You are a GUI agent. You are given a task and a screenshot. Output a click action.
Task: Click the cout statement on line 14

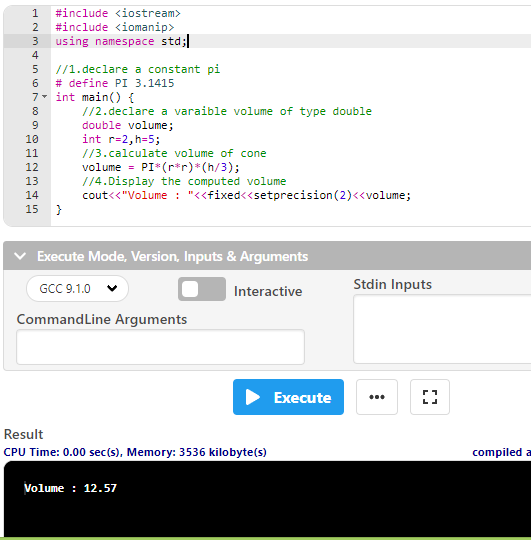pyautogui.click(x=246, y=195)
